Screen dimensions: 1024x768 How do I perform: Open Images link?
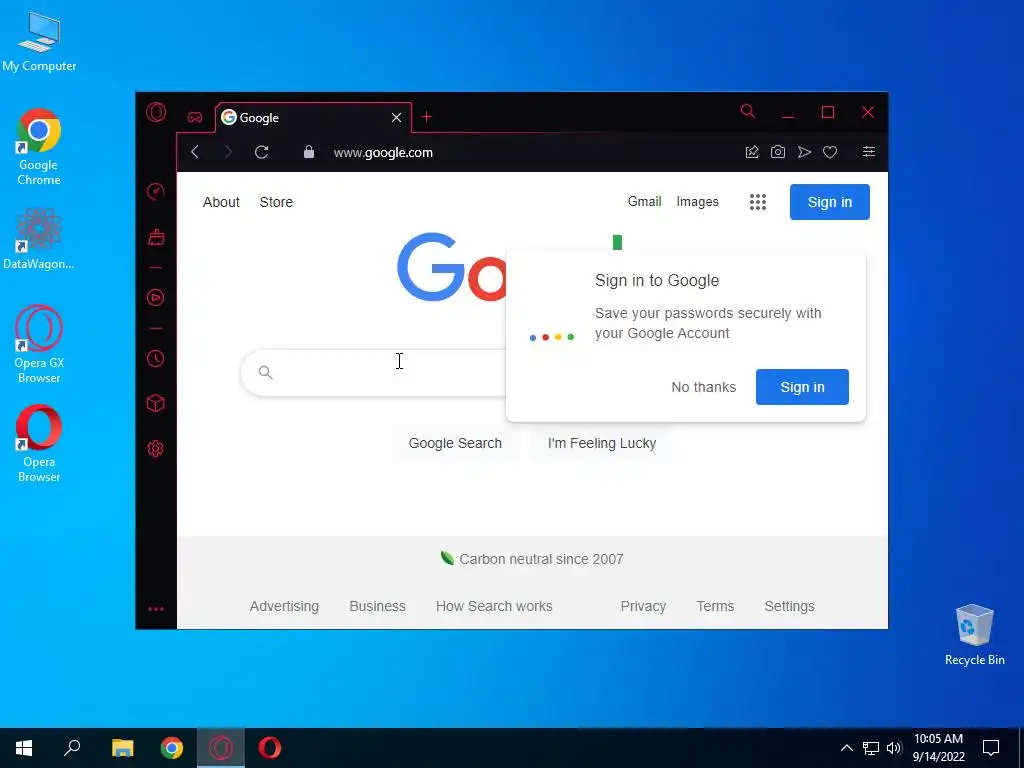point(697,202)
